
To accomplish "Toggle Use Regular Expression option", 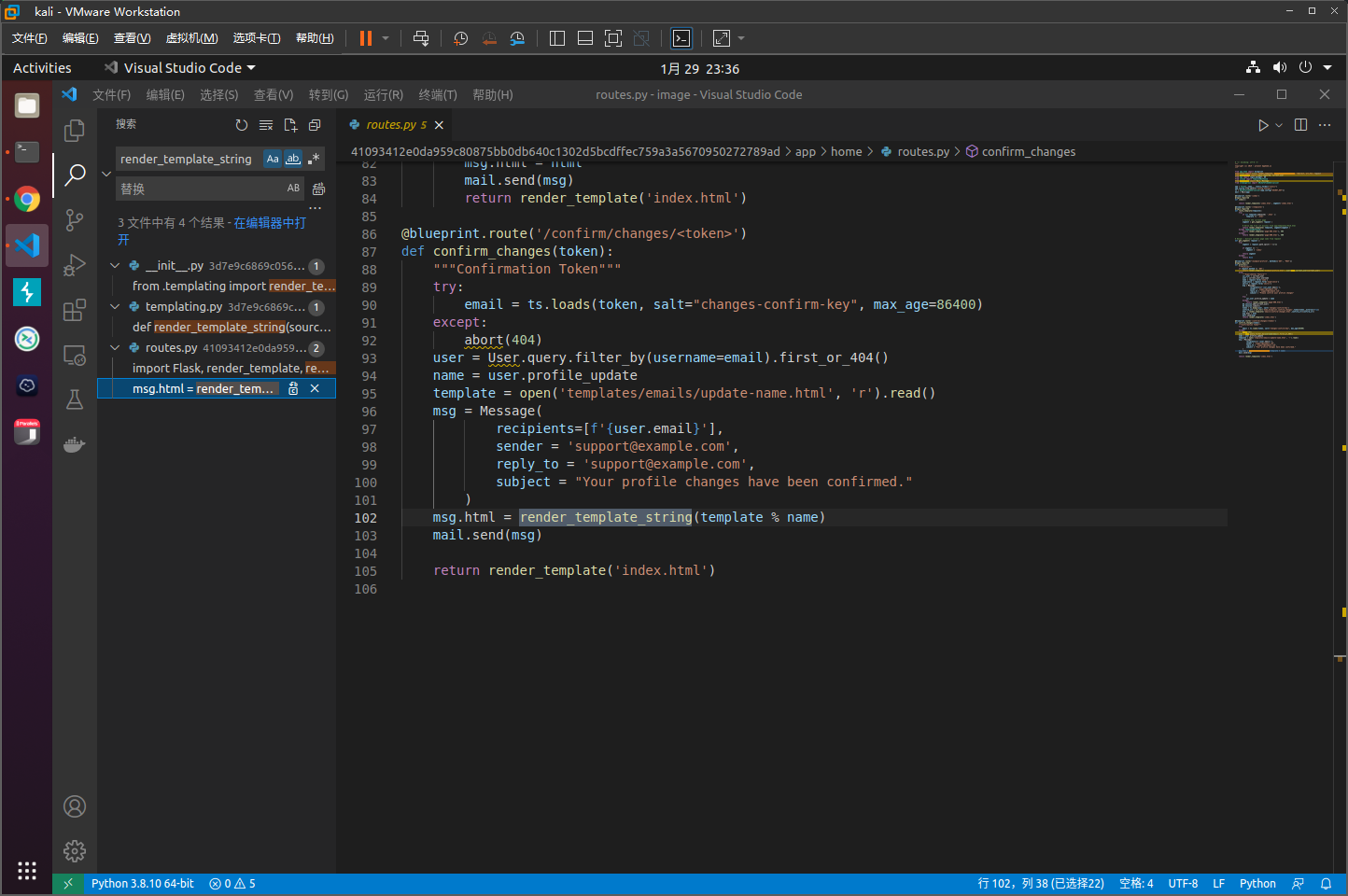I will [x=314, y=159].
